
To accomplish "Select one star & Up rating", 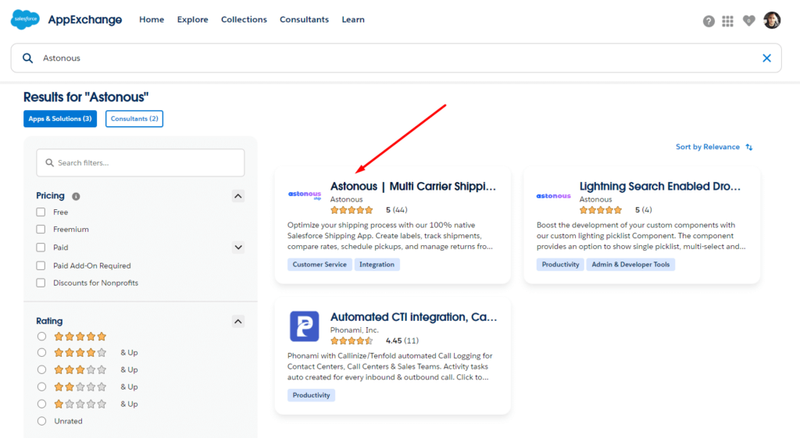I will [x=41, y=404].
